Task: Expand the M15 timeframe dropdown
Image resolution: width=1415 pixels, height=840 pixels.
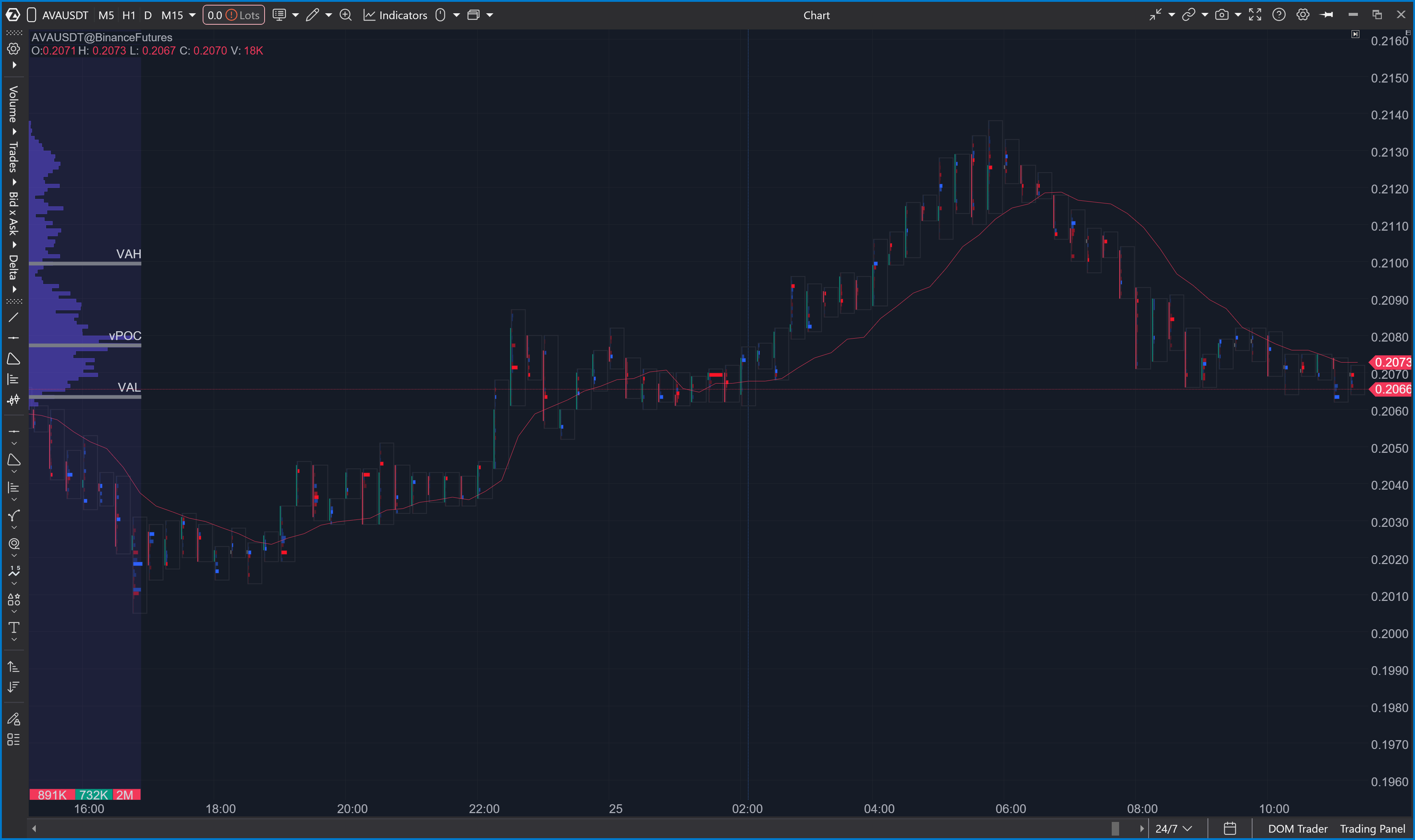Action: tap(192, 15)
